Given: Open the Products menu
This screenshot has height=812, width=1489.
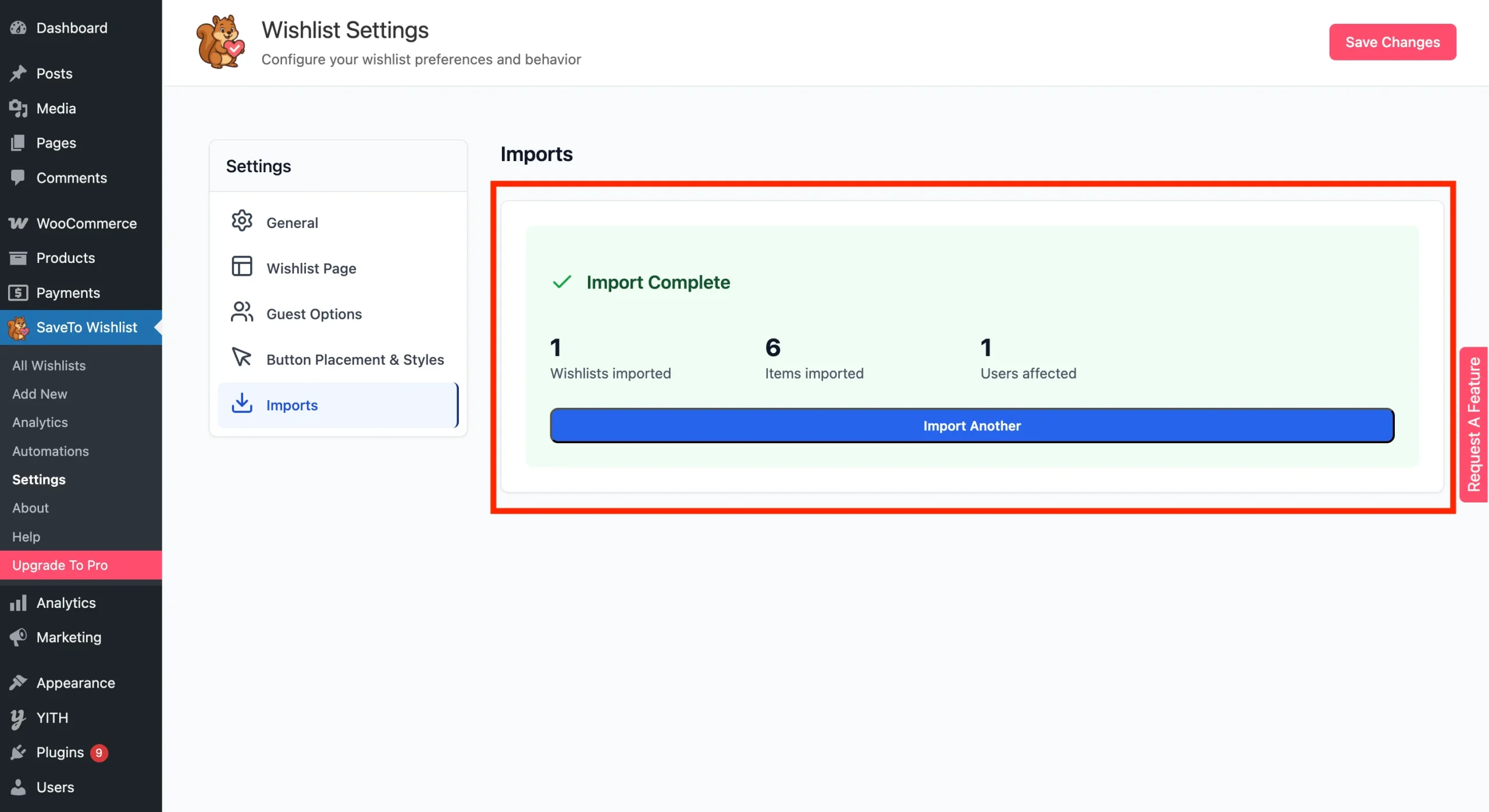Looking at the screenshot, I should coord(65,258).
